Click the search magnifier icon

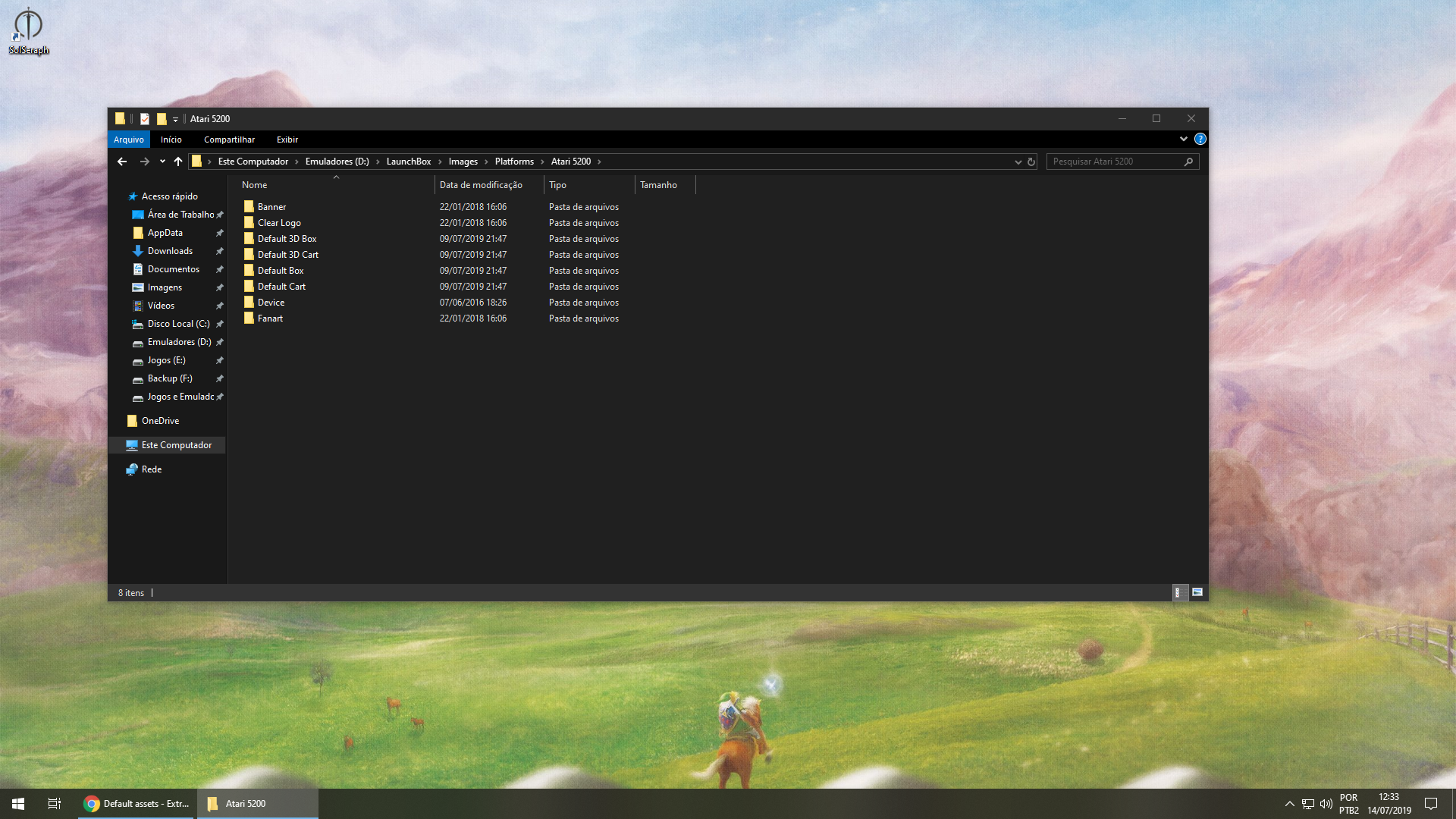pyautogui.click(x=1188, y=162)
